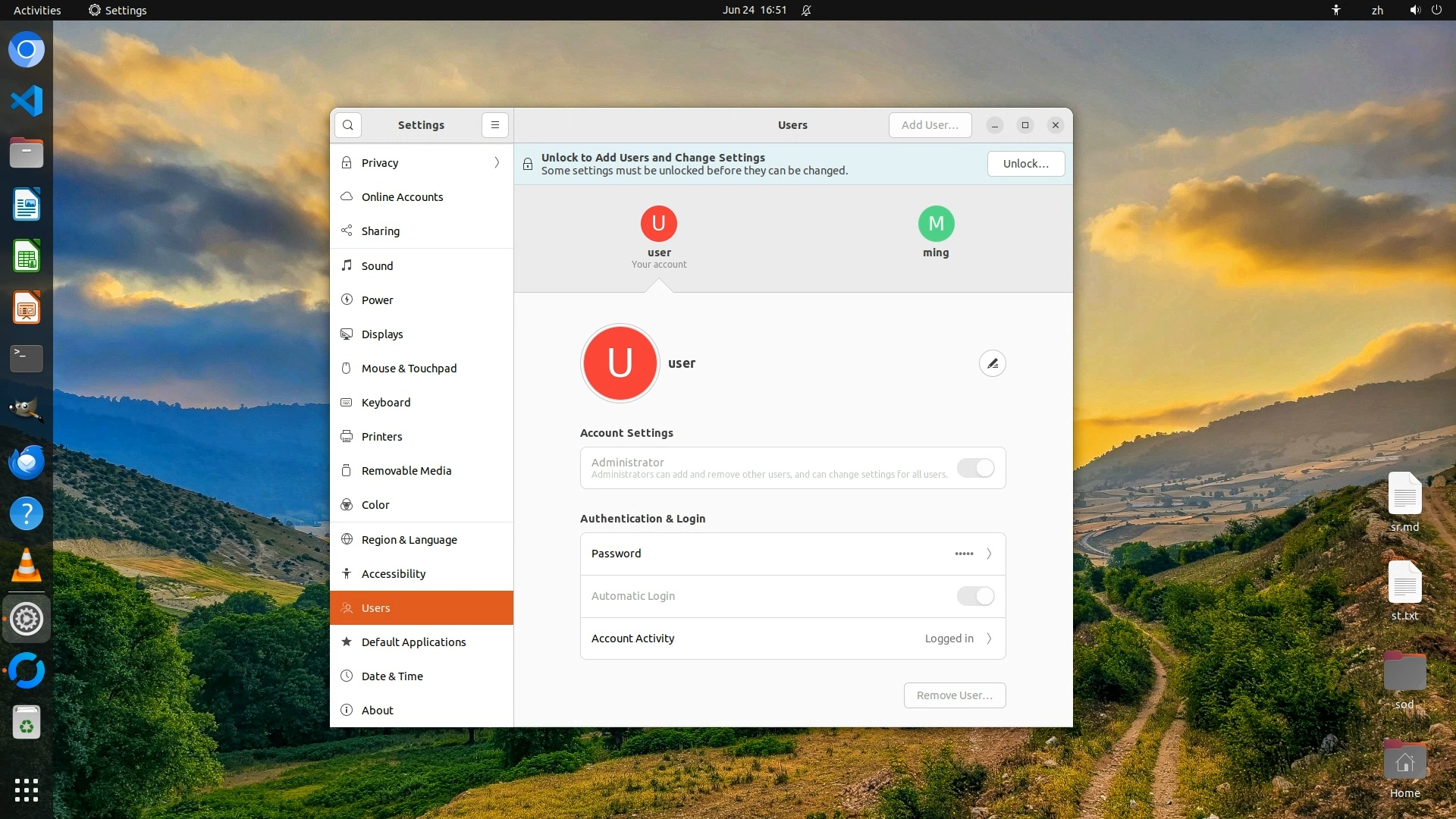The image size is (1456, 819).
Task: Click the large red U avatar picture
Action: [620, 363]
